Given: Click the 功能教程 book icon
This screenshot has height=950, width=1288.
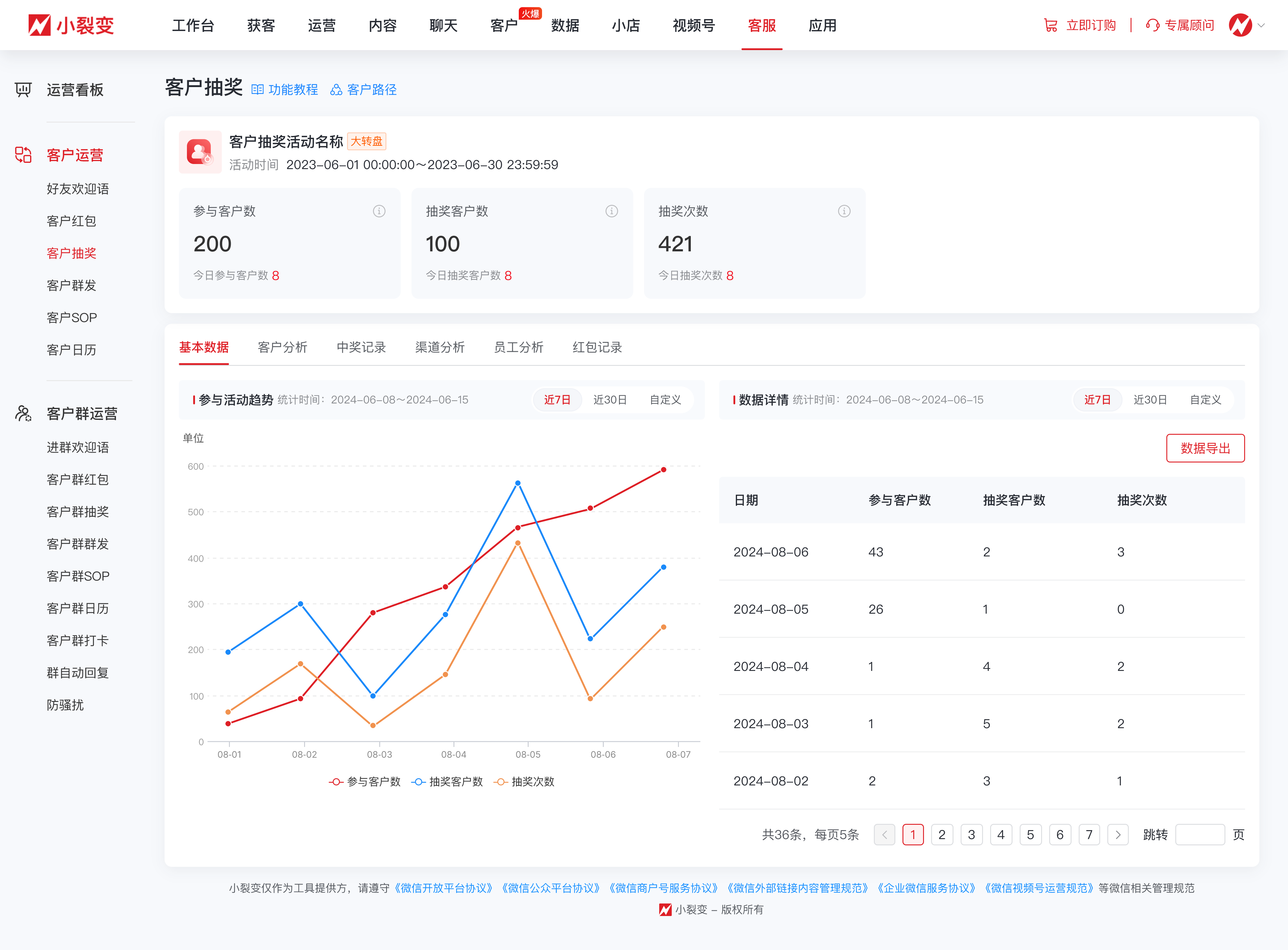Looking at the screenshot, I should 258,90.
